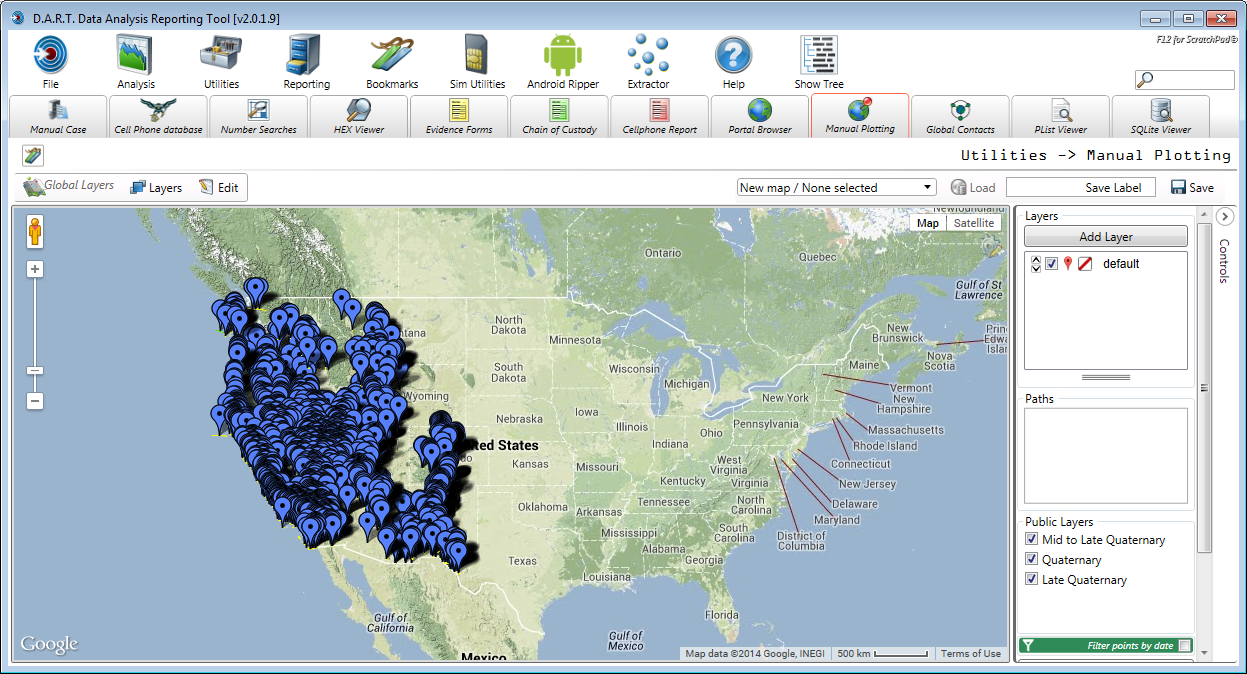Open the Number Searches tab
This screenshot has width=1247, height=674.
coord(258,116)
